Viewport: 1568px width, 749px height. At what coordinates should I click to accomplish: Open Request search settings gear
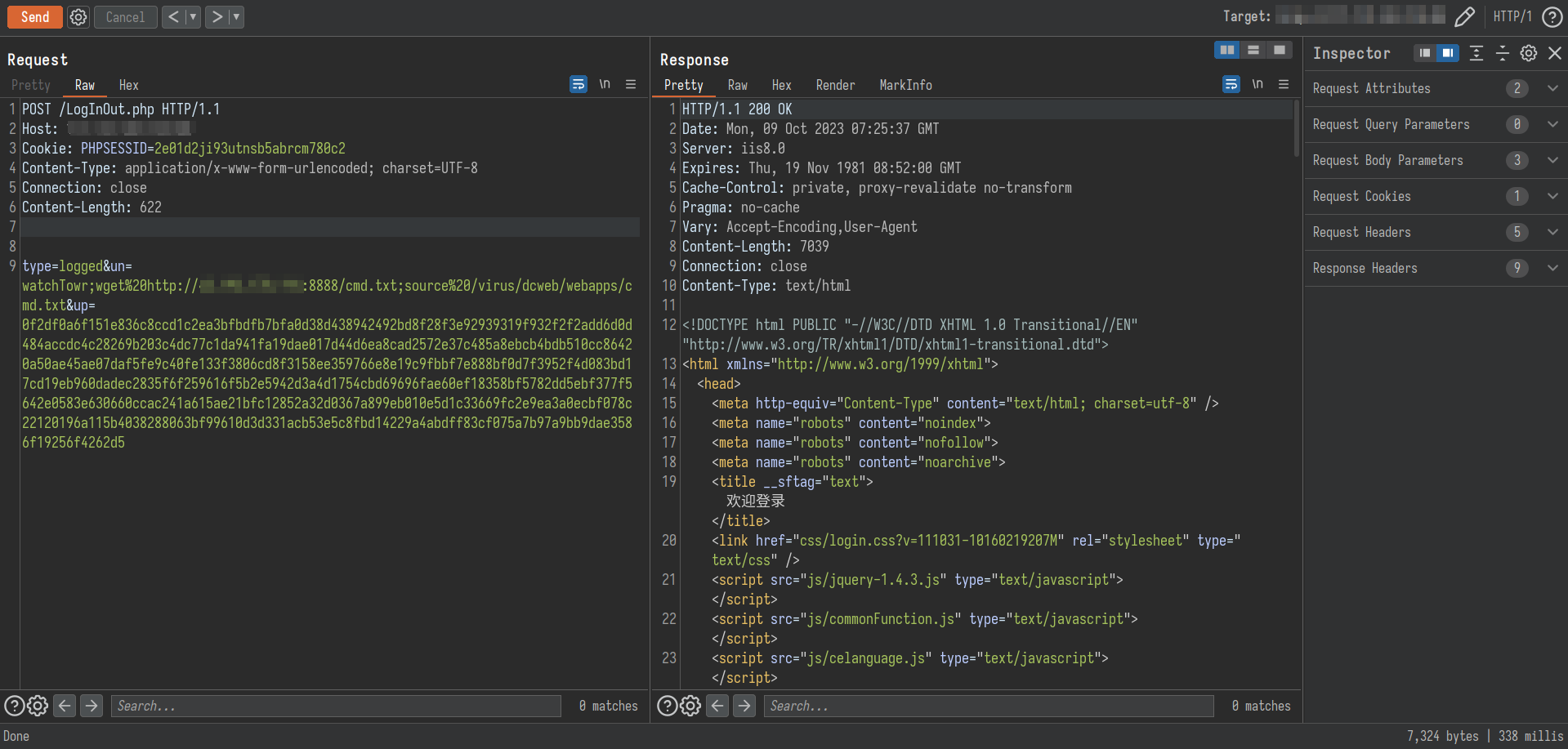coord(38,706)
